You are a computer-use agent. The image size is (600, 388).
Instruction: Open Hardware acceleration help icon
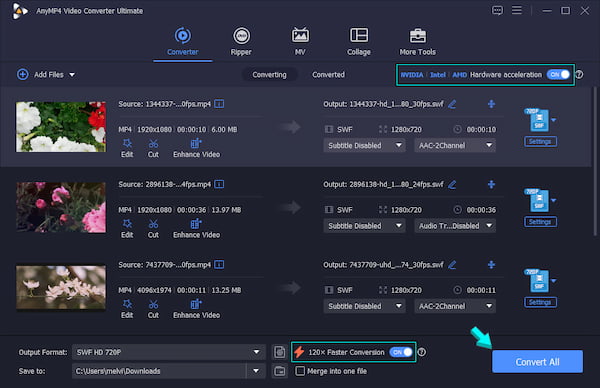pos(579,75)
